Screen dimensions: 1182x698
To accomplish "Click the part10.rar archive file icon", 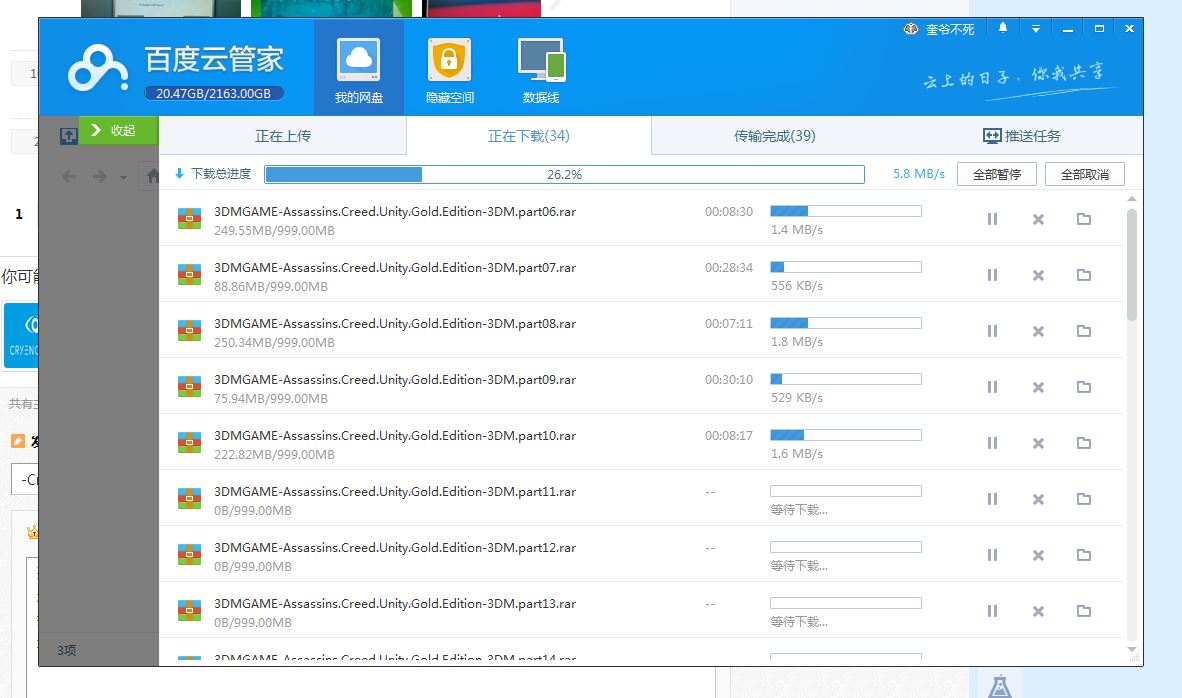I will [x=189, y=442].
